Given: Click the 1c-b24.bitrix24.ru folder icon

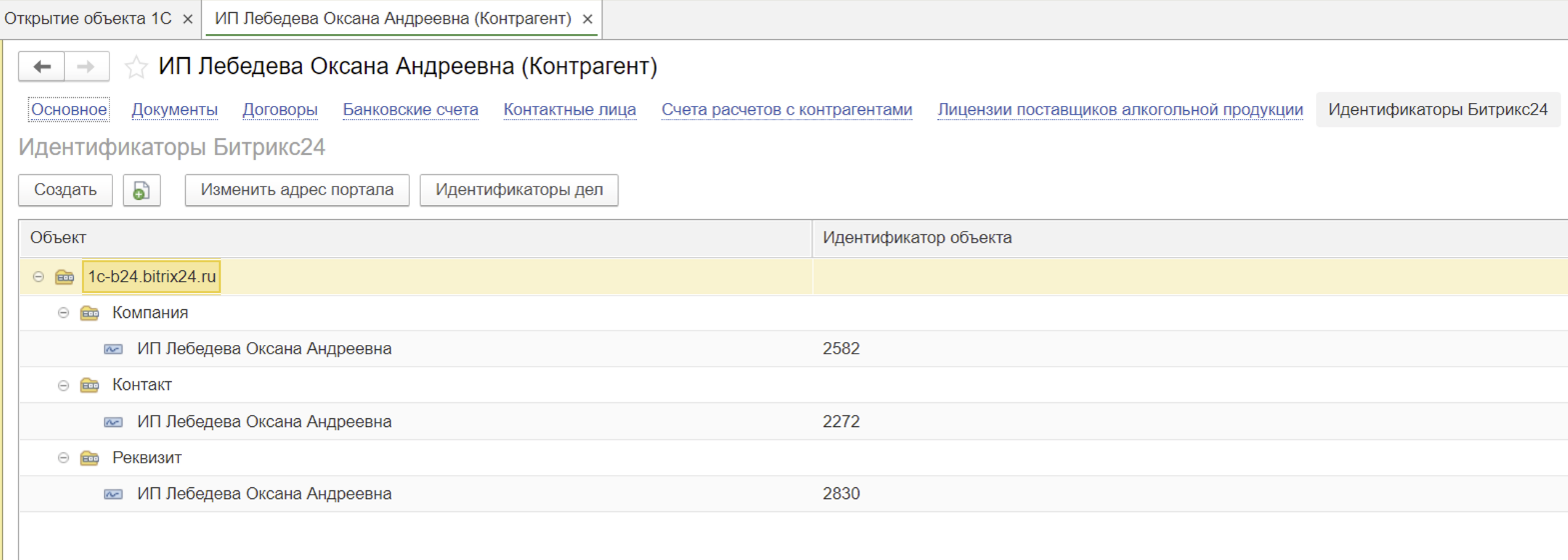Looking at the screenshot, I should coord(65,277).
